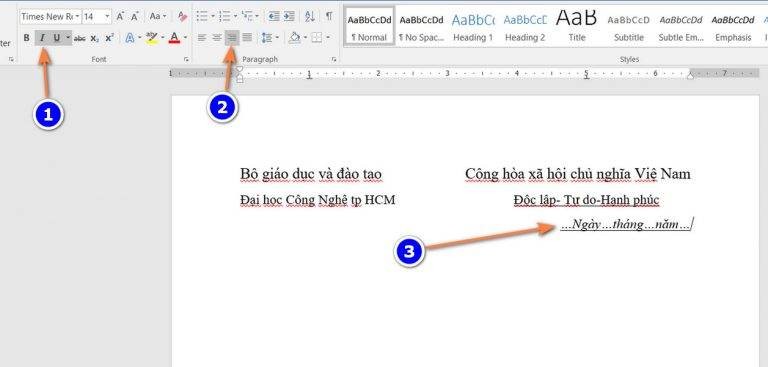Toggle Underline formatting button
The image size is (768, 367).
tap(57, 38)
